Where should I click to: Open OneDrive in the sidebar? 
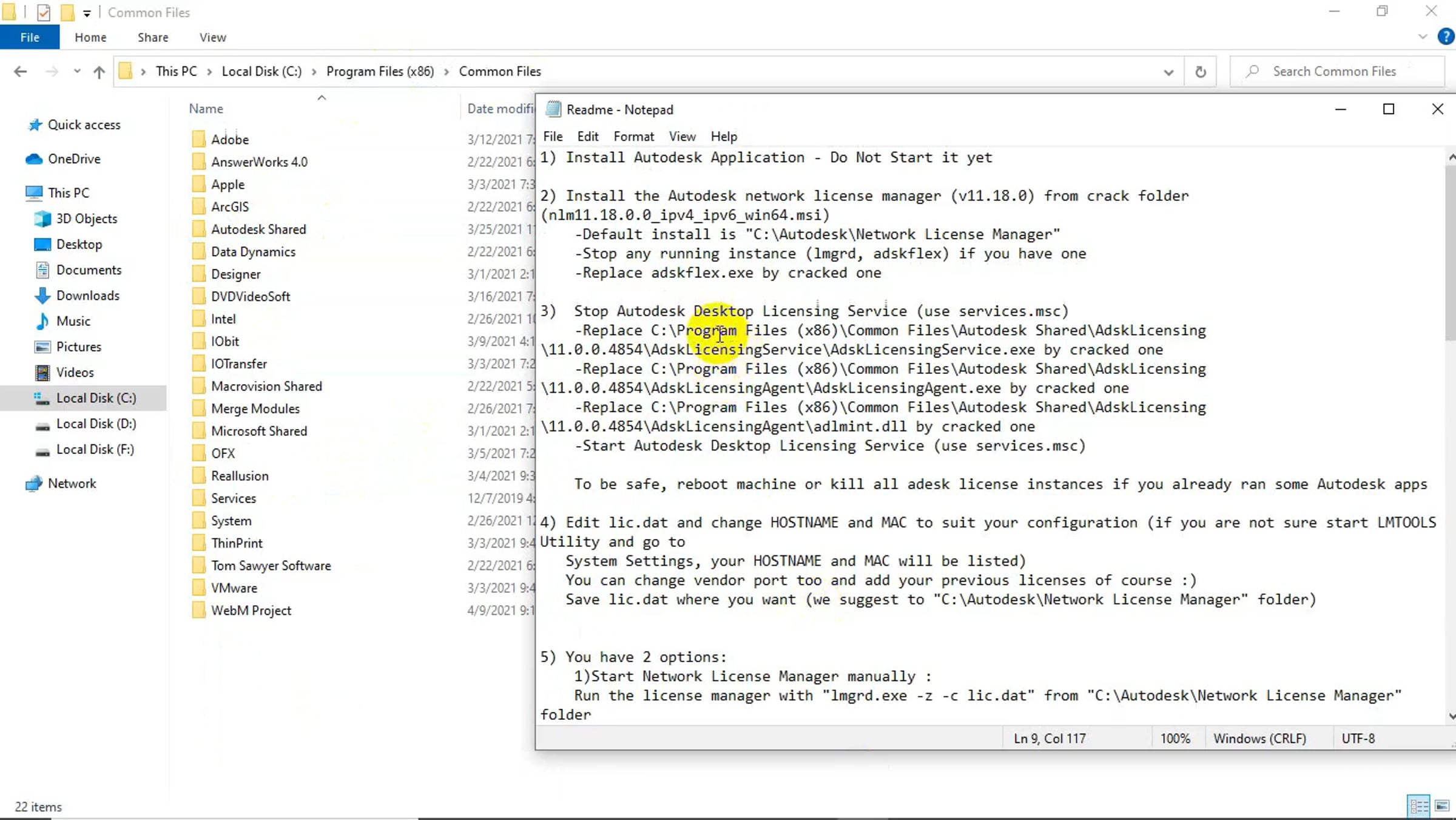point(74,159)
